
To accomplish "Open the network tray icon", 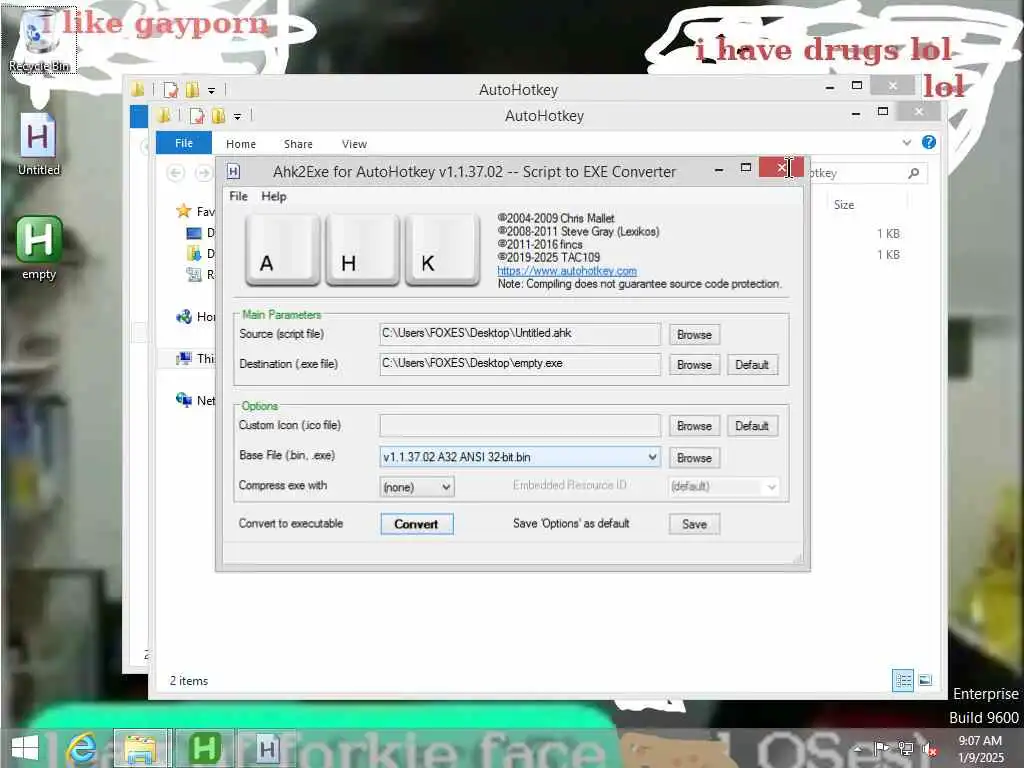I will coord(906,748).
